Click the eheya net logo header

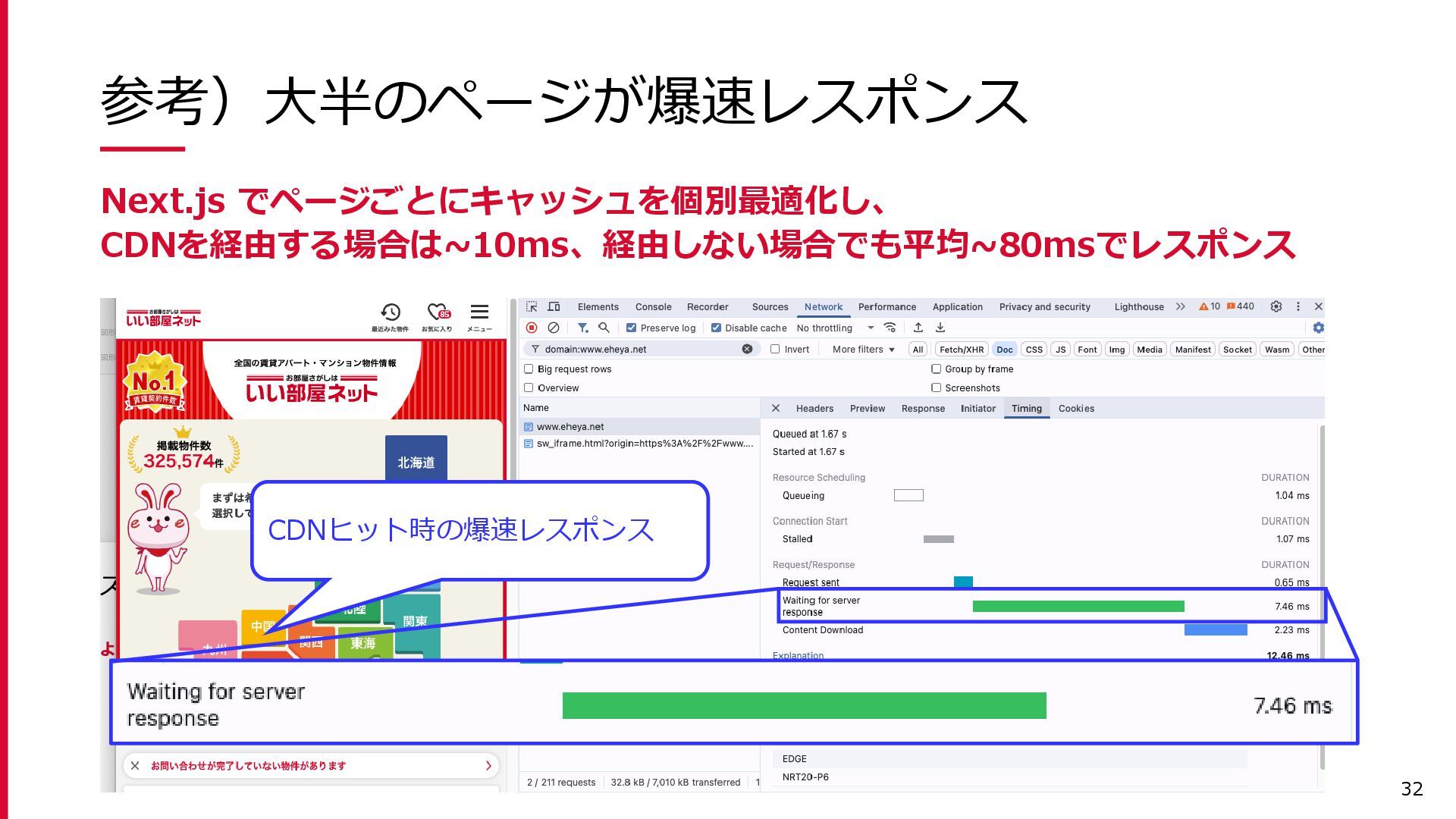[163, 318]
